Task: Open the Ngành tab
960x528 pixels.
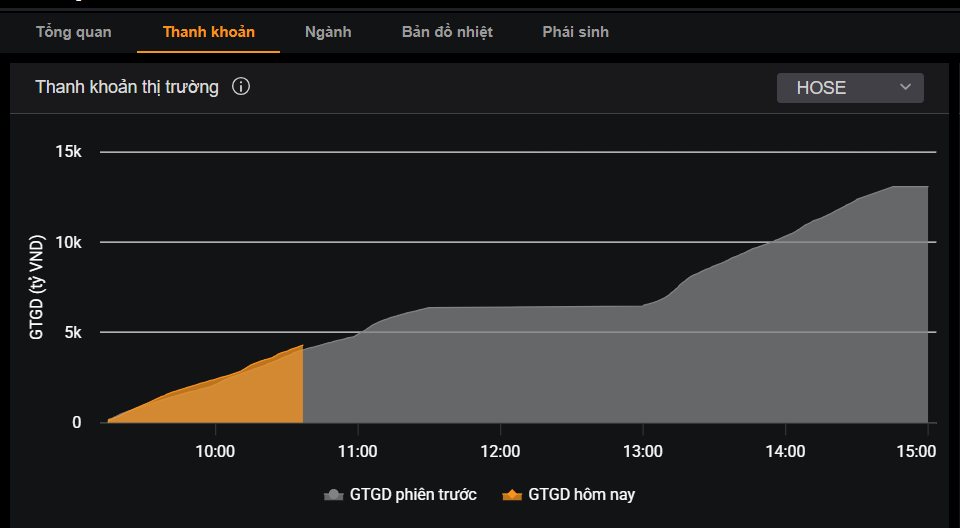Action: click(328, 32)
